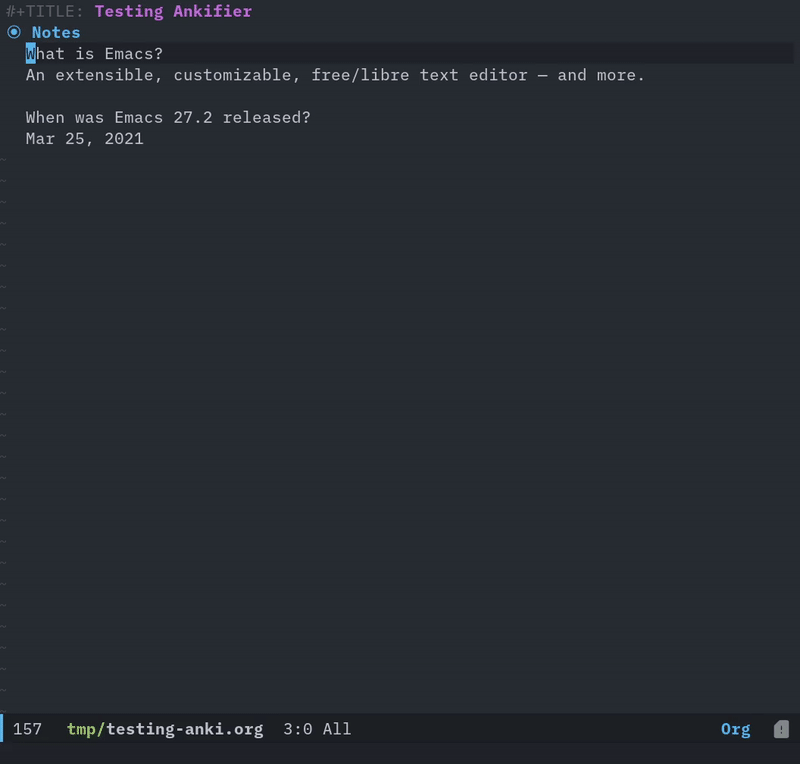Click the 3:0 cursor position indicator
The image size is (800, 764).
coord(297,729)
